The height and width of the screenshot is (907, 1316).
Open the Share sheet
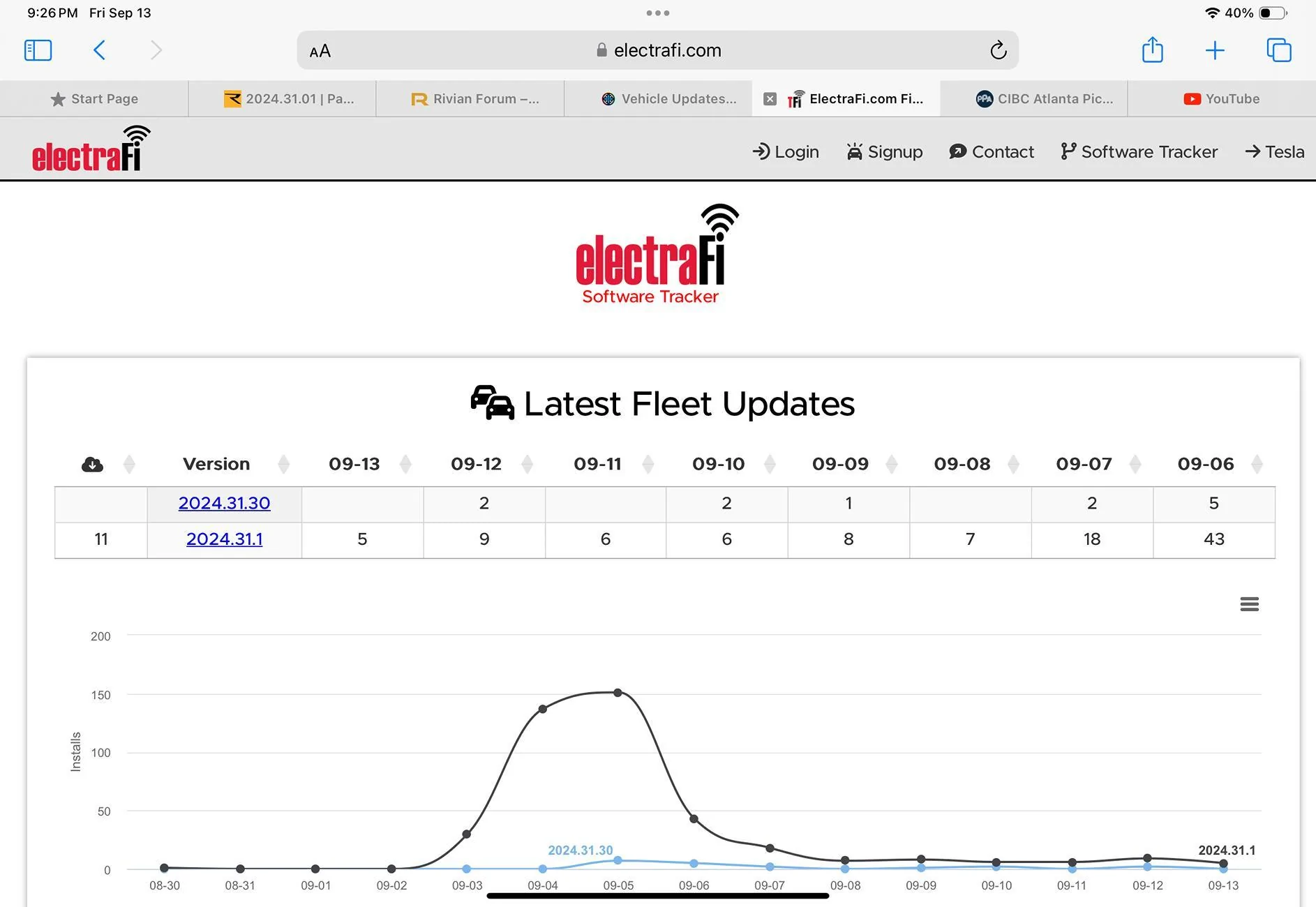coord(1153,50)
